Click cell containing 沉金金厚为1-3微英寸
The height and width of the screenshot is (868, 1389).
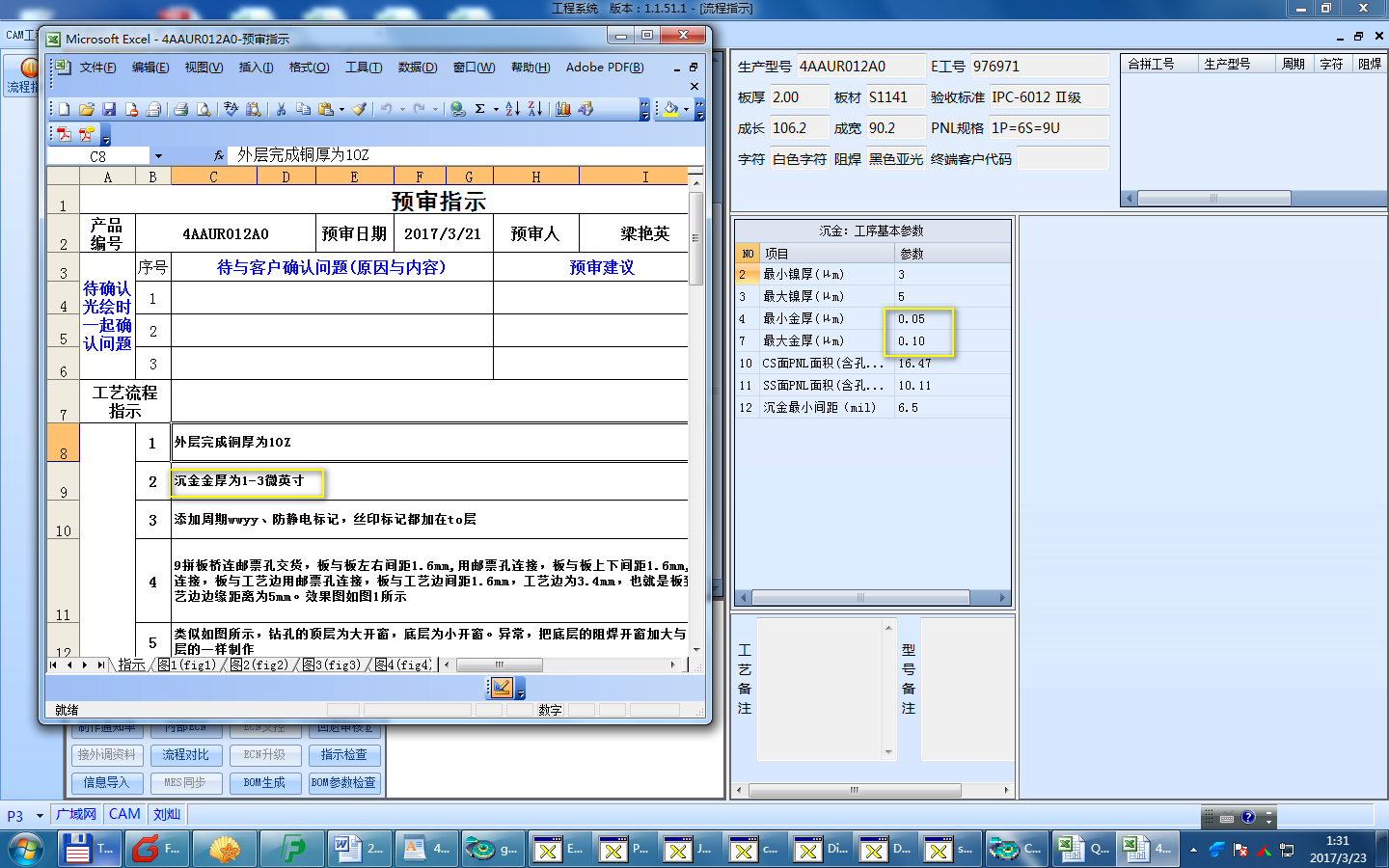429,480
